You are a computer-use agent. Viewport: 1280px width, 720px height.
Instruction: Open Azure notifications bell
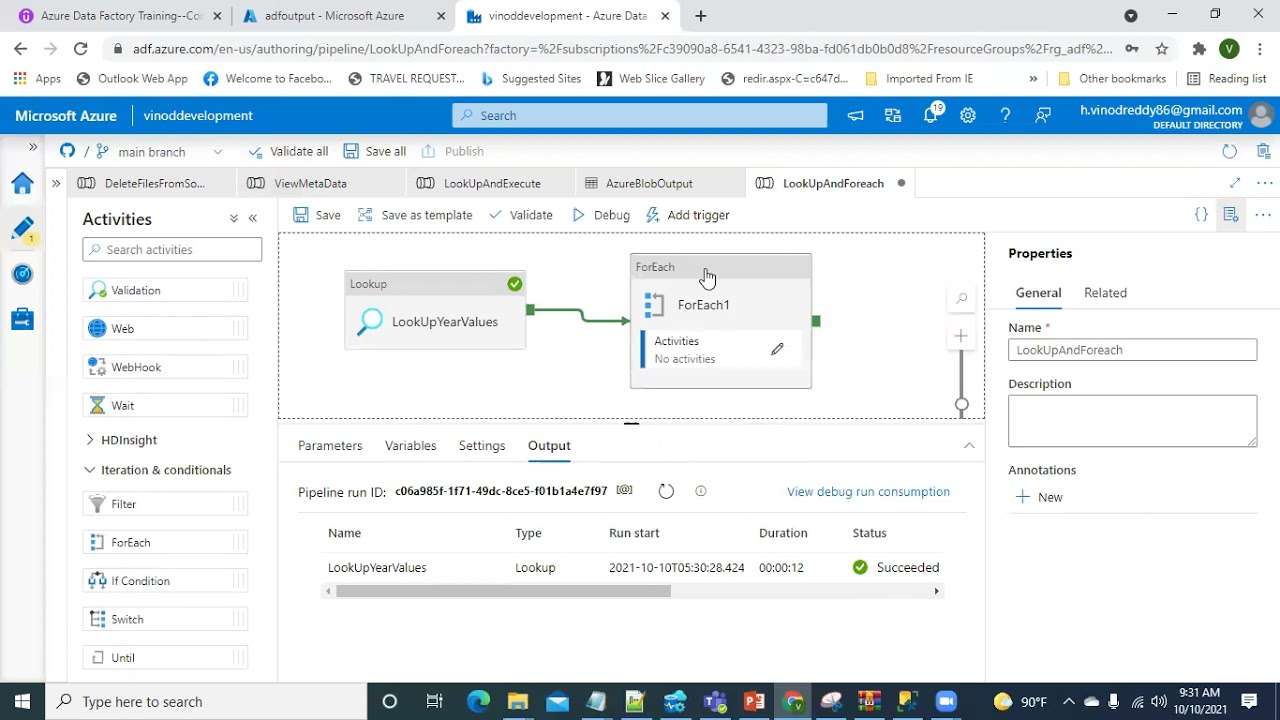point(931,115)
